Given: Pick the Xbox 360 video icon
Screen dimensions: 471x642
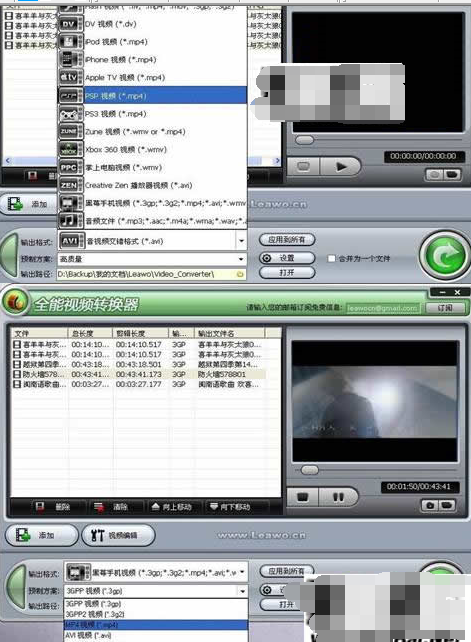Looking at the screenshot, I should [71, 150].
